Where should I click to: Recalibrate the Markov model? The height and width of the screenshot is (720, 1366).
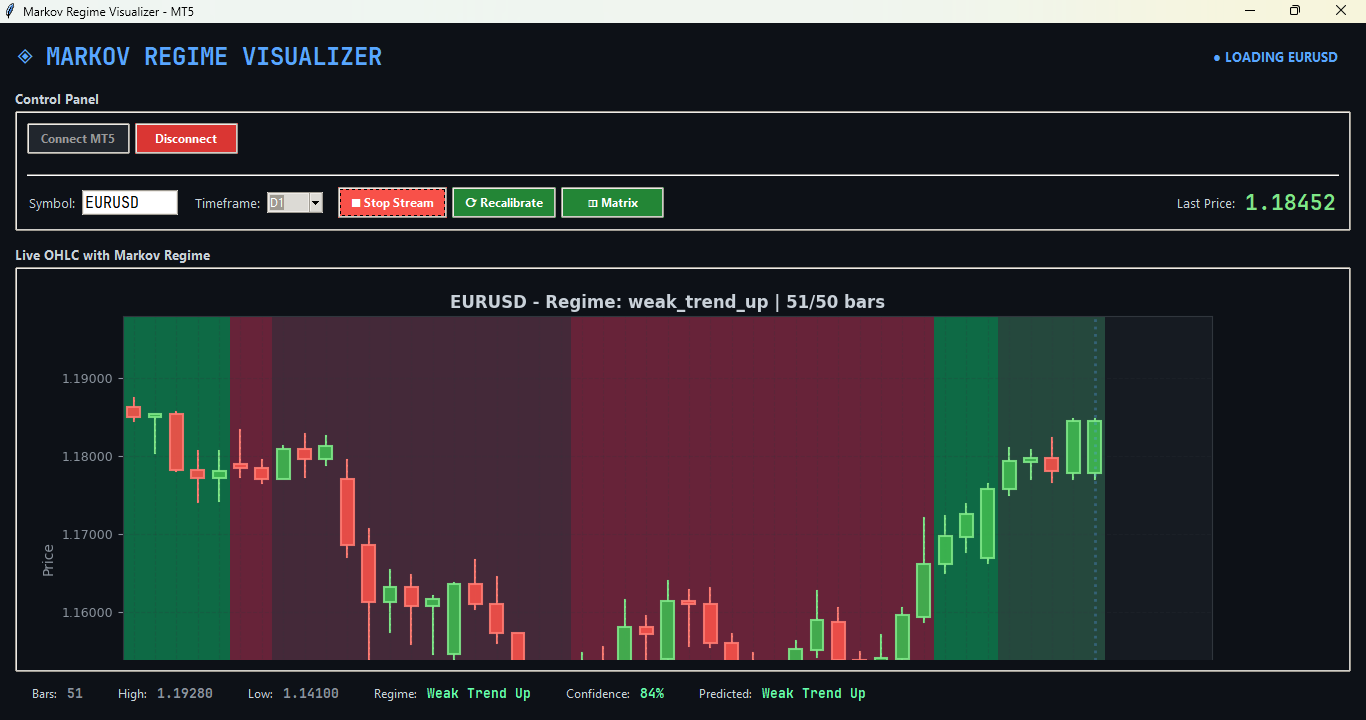tap(504, 202)
